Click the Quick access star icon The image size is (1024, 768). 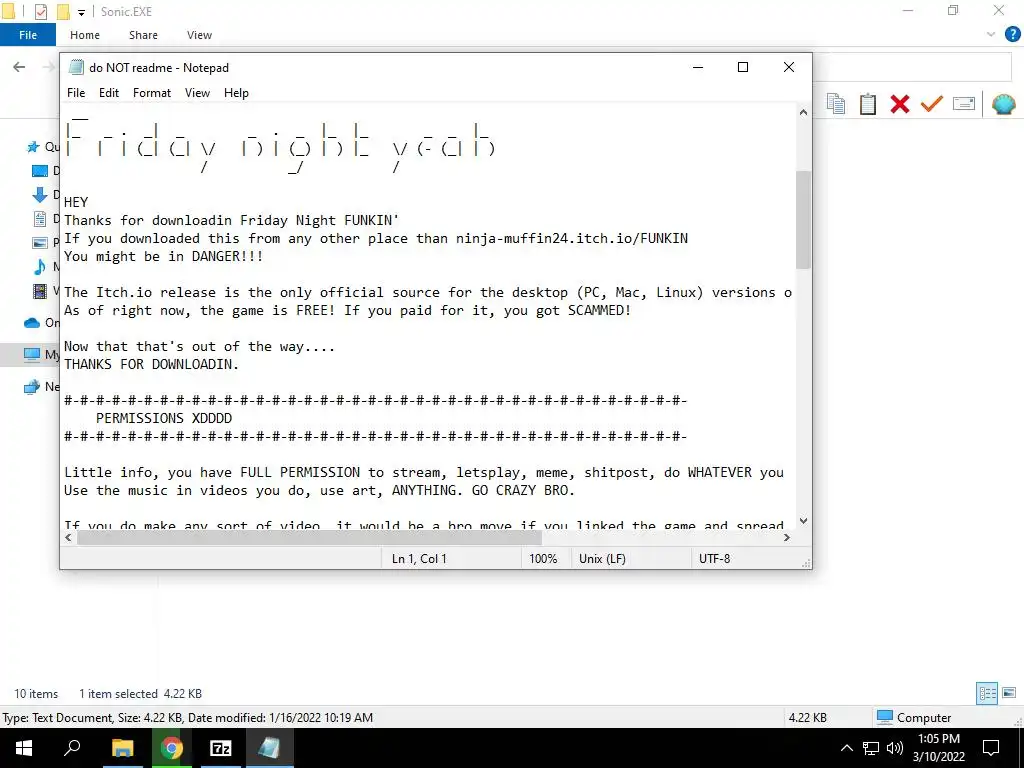click(33, 147)
